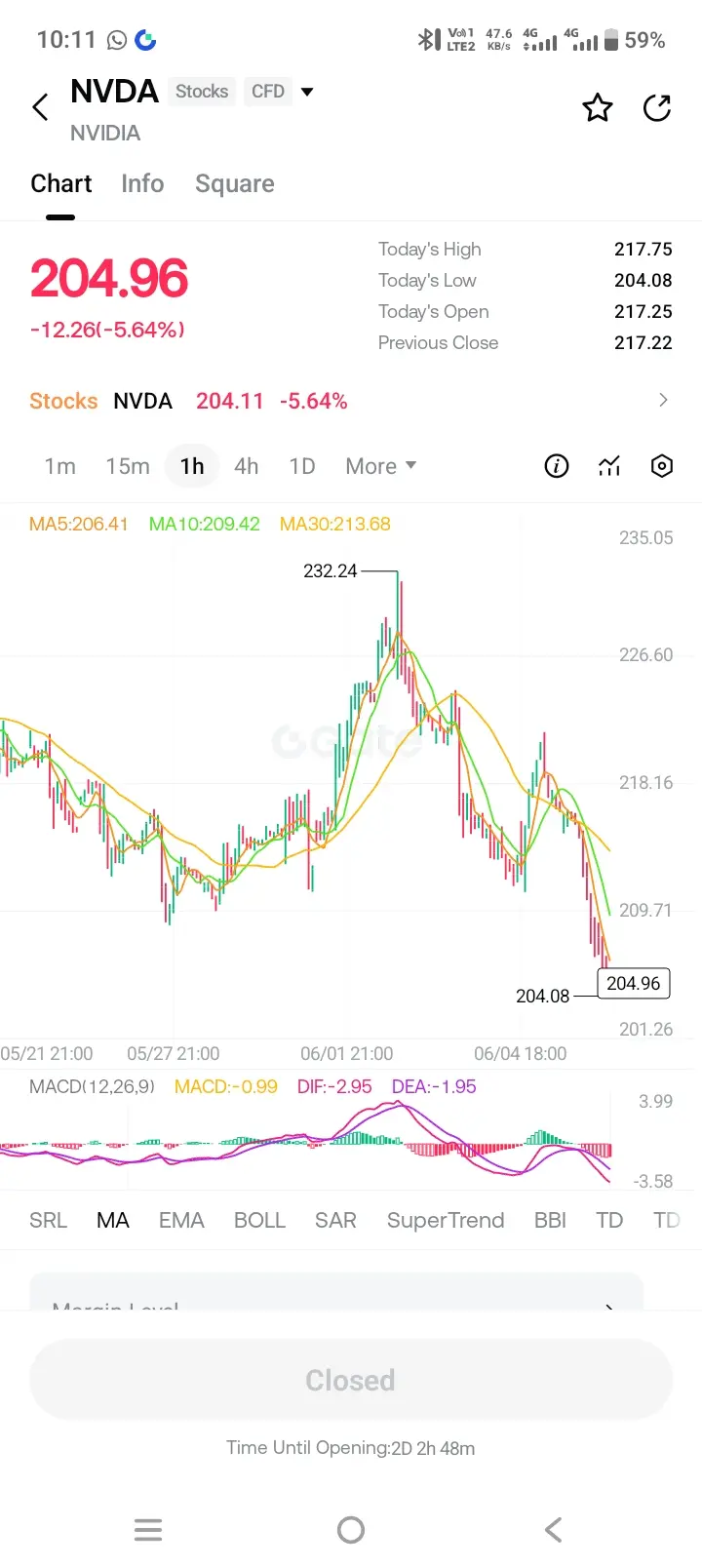The image size is (702, 1568).
Task: Tap the 204.96 price marker on chart
Action: 634,983
